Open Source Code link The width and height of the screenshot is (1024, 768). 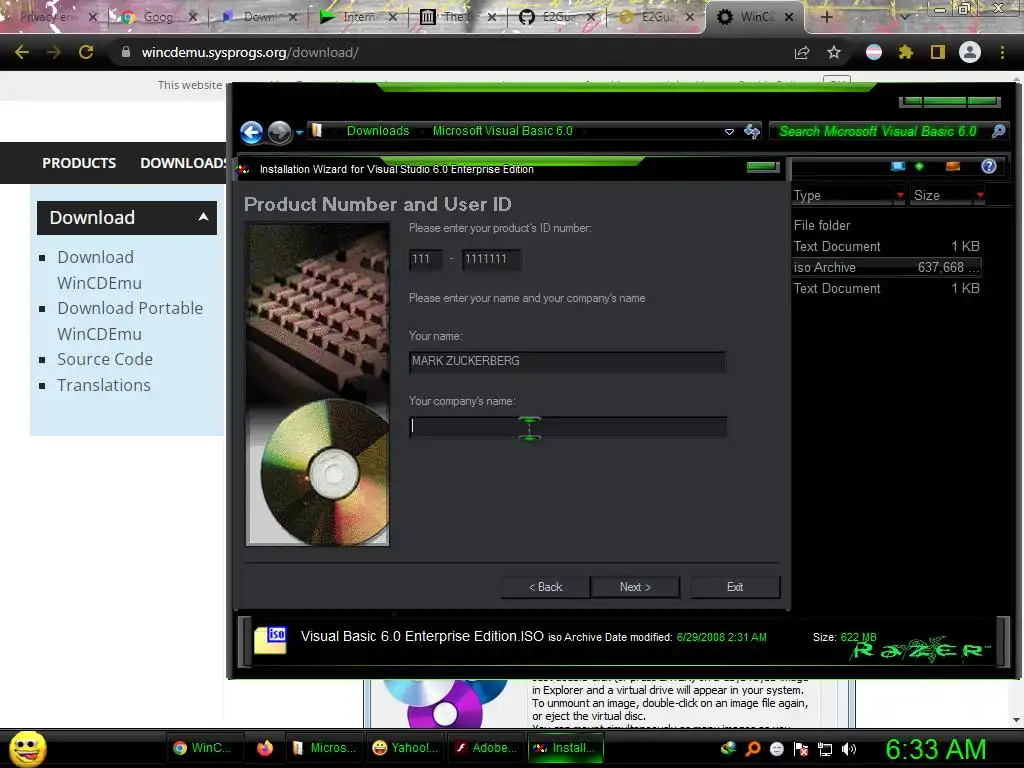(x=104, y=359)
